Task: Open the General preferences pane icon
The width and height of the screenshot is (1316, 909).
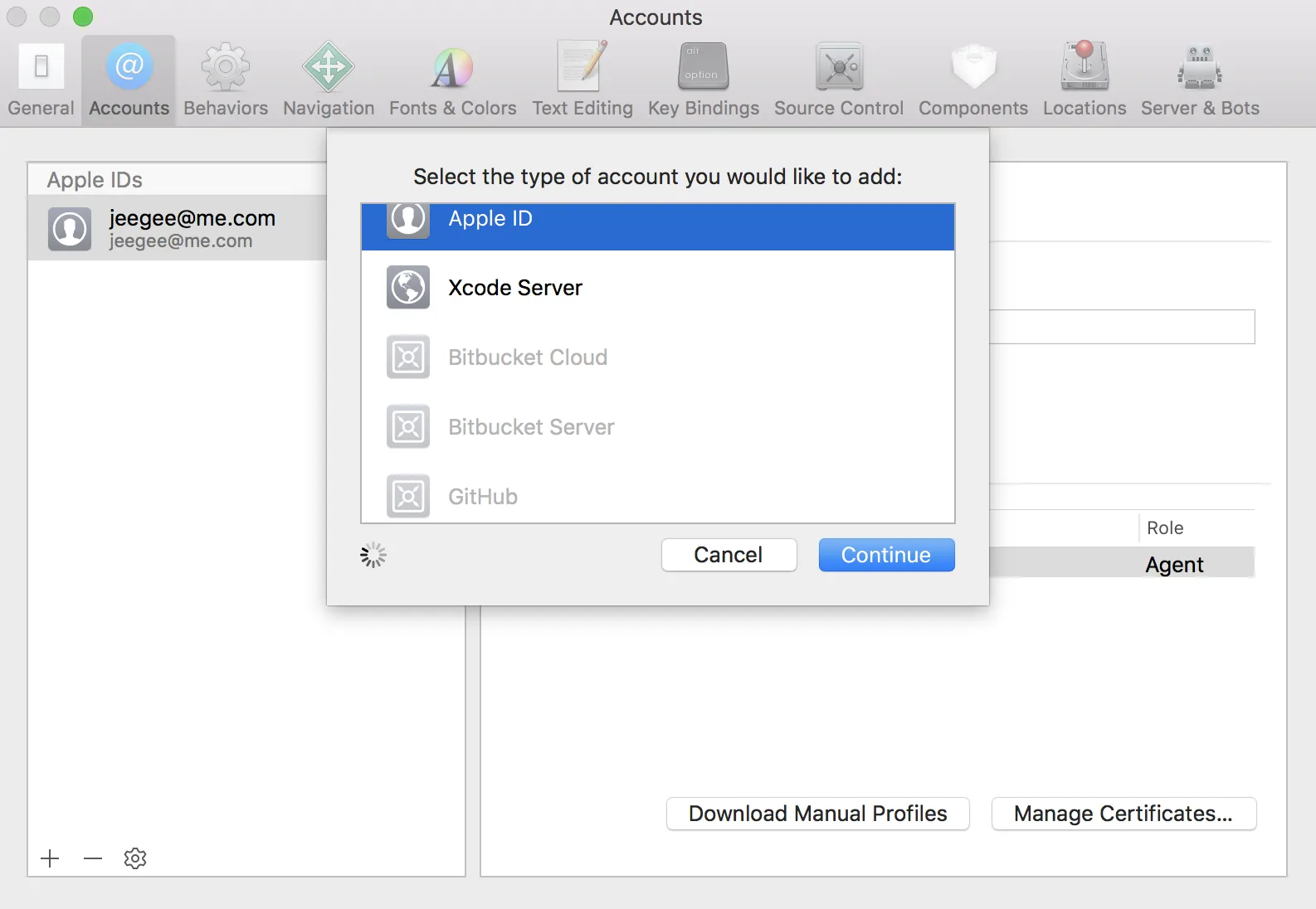Action: 41,66
